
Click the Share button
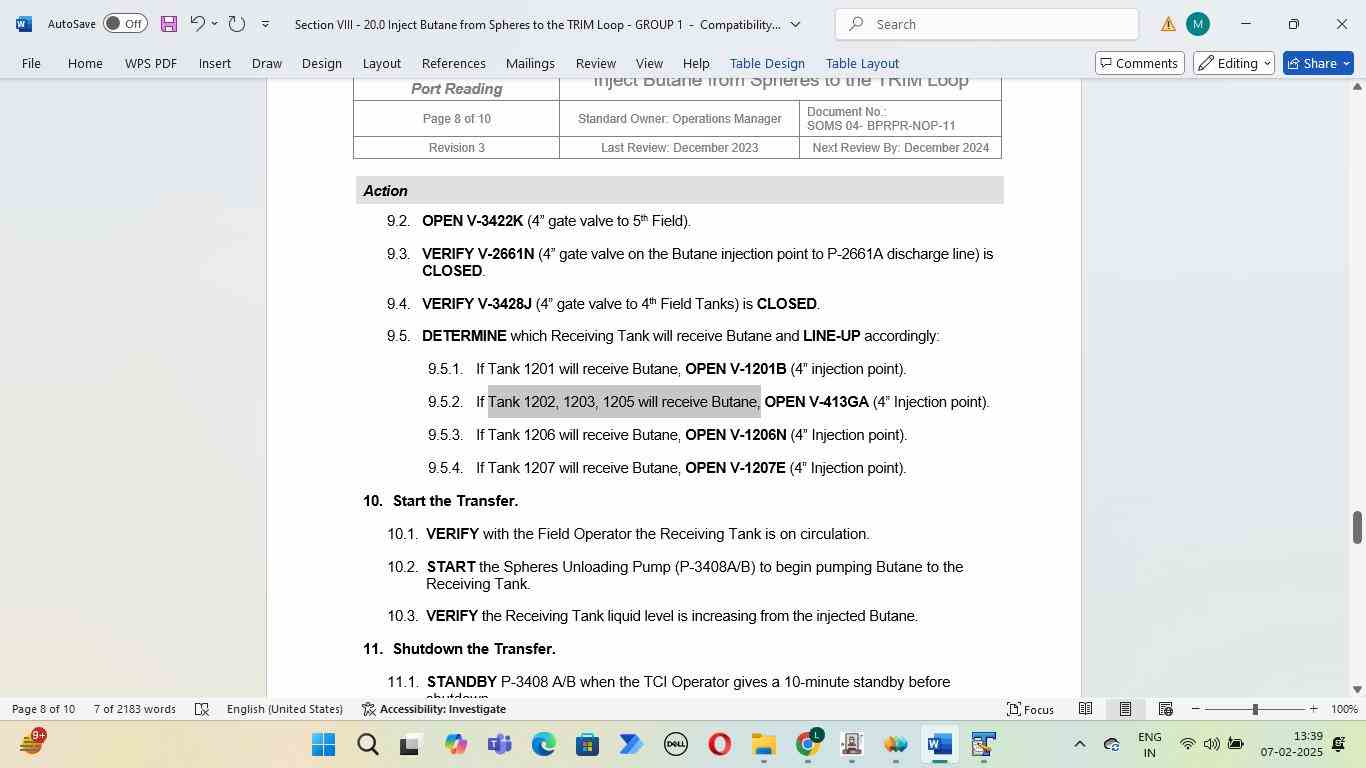click(1318, 63)
